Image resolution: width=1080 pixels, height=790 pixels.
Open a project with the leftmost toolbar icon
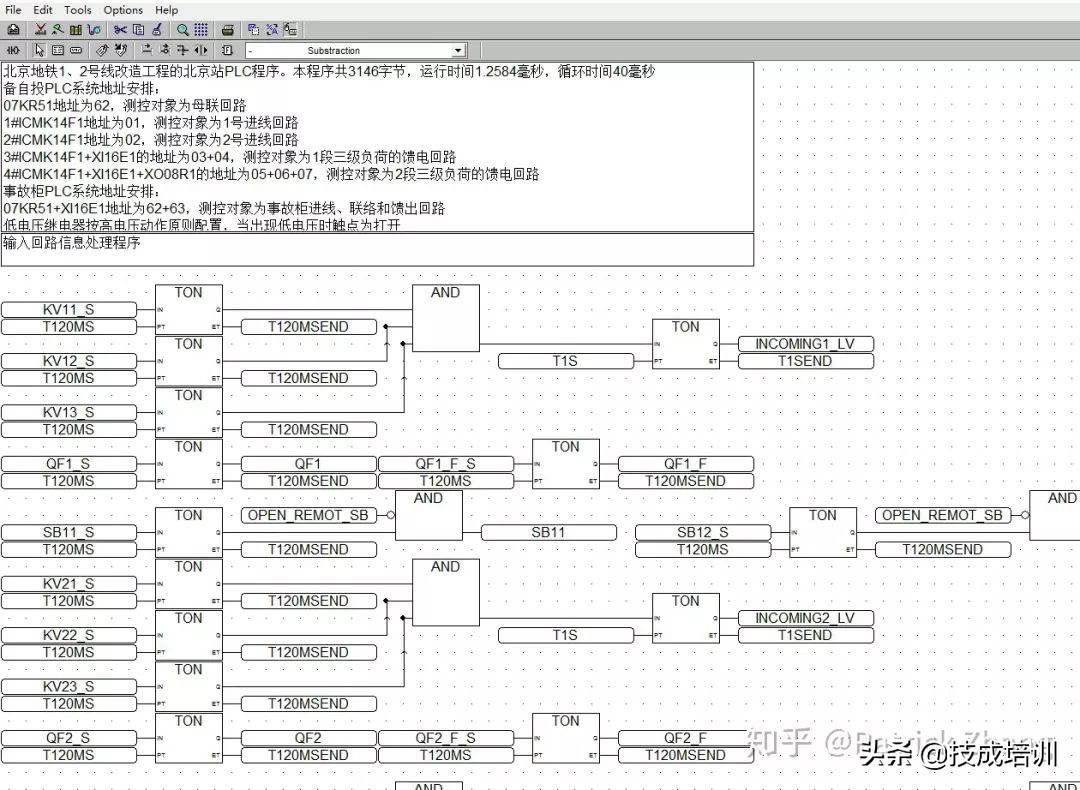tap(13, 29)
